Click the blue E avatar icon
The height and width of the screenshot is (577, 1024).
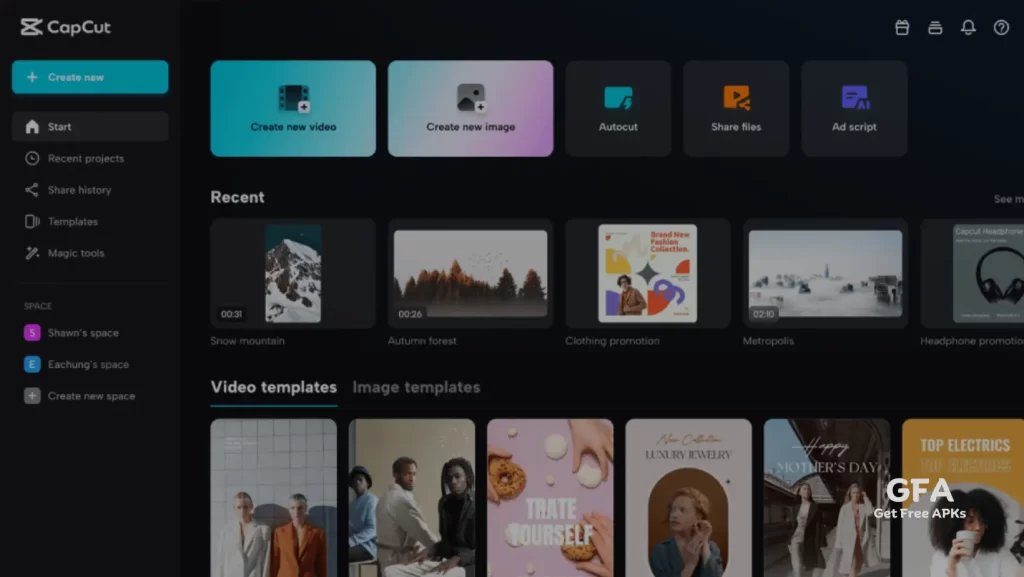point(32,364)
